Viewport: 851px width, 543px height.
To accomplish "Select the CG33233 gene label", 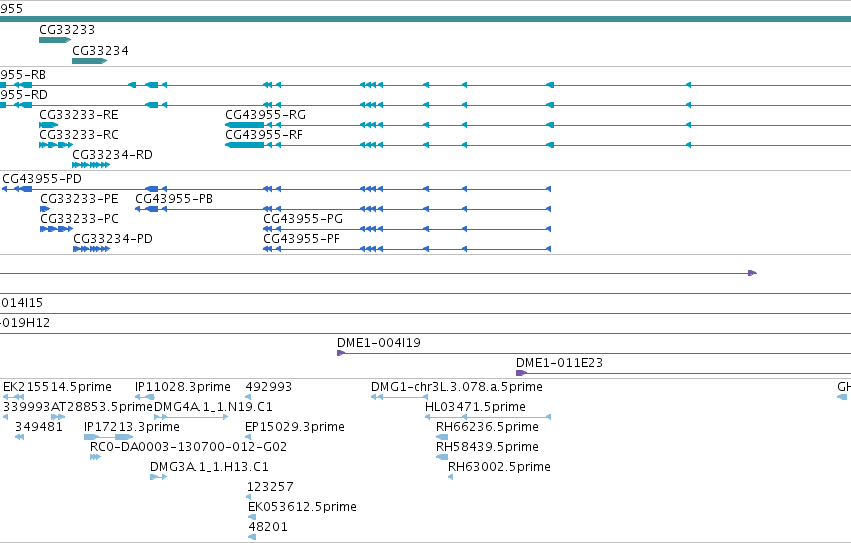I will (x=67, y=29).
